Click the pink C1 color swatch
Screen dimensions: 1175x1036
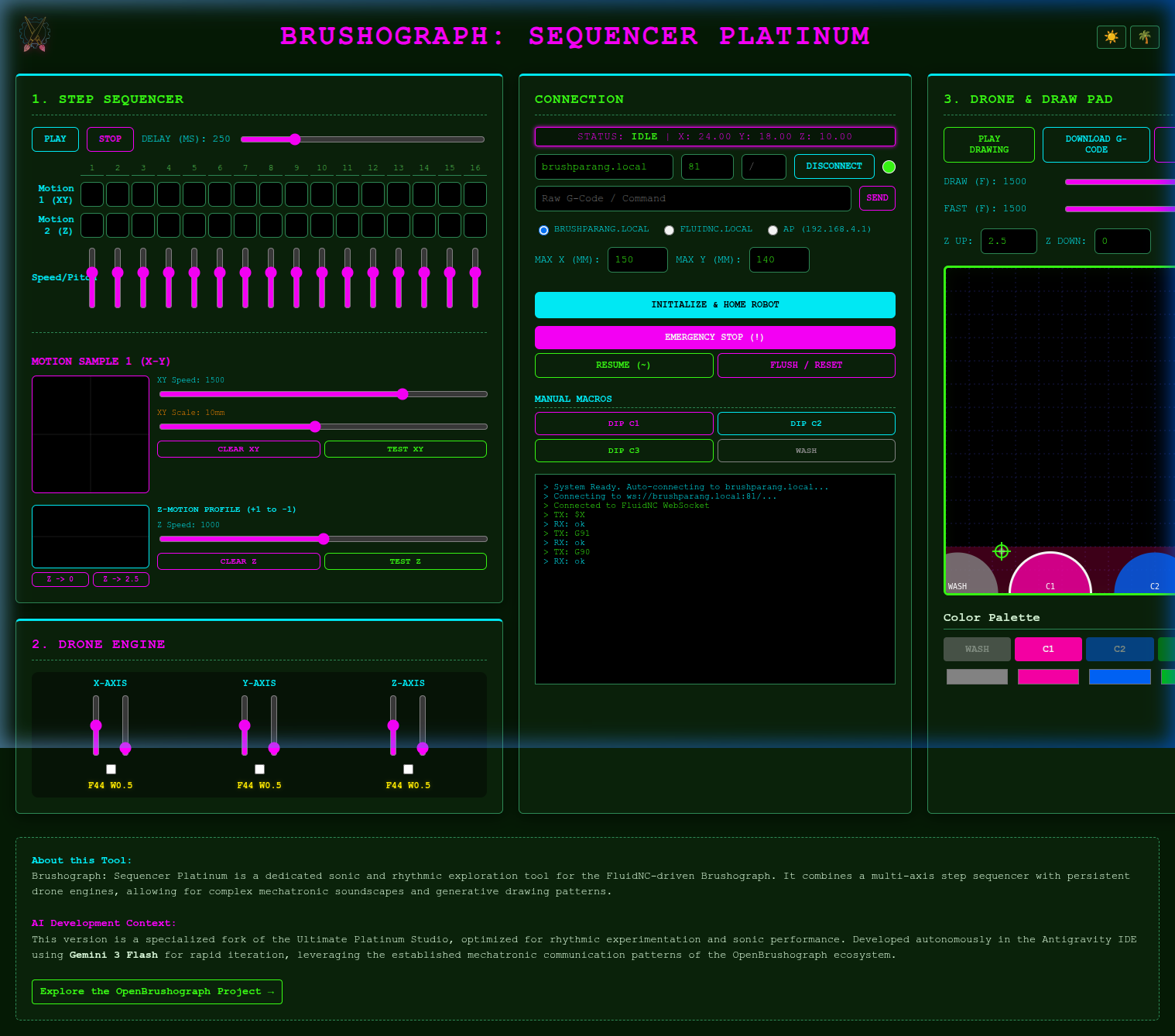pos(1048,677)
